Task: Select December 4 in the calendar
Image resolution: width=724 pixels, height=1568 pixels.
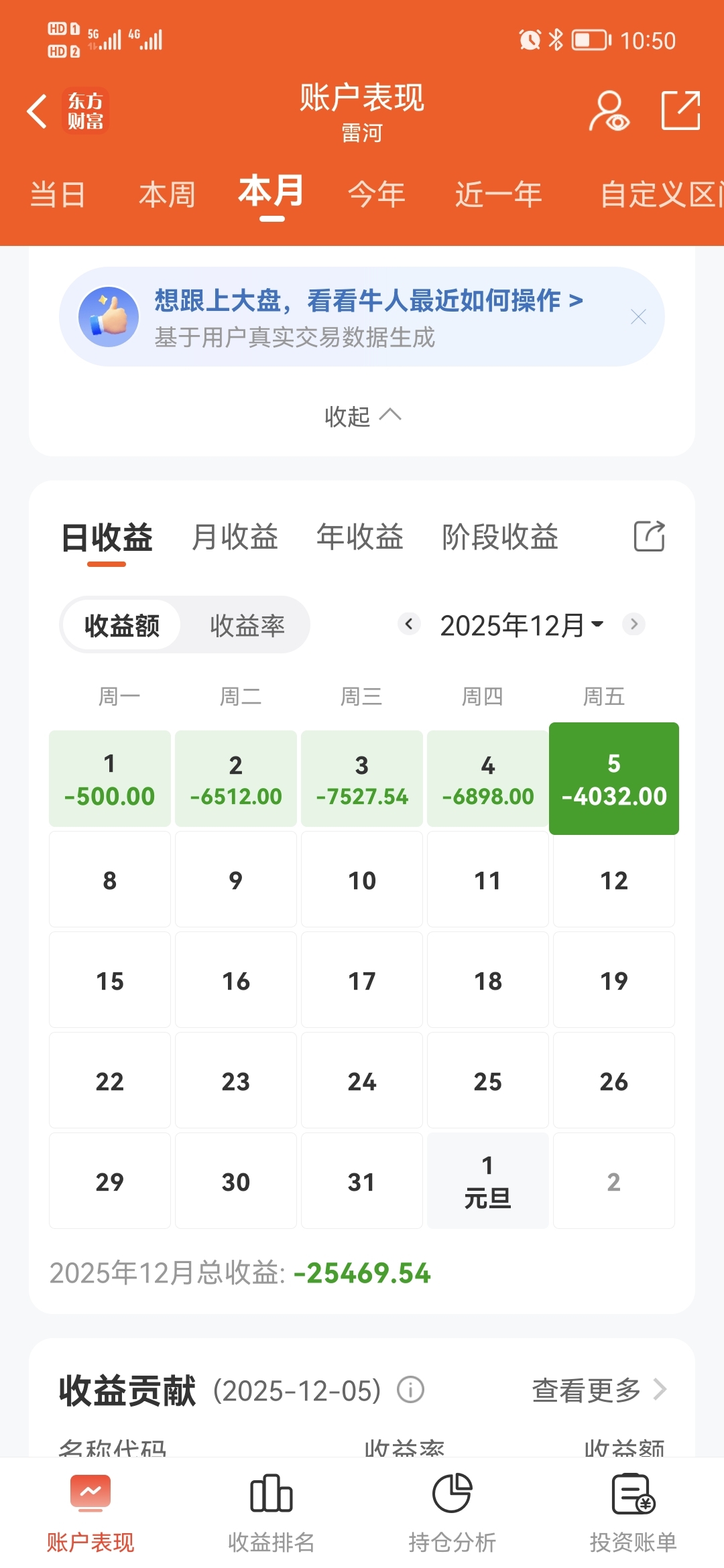Action: [x=488, y=778]
